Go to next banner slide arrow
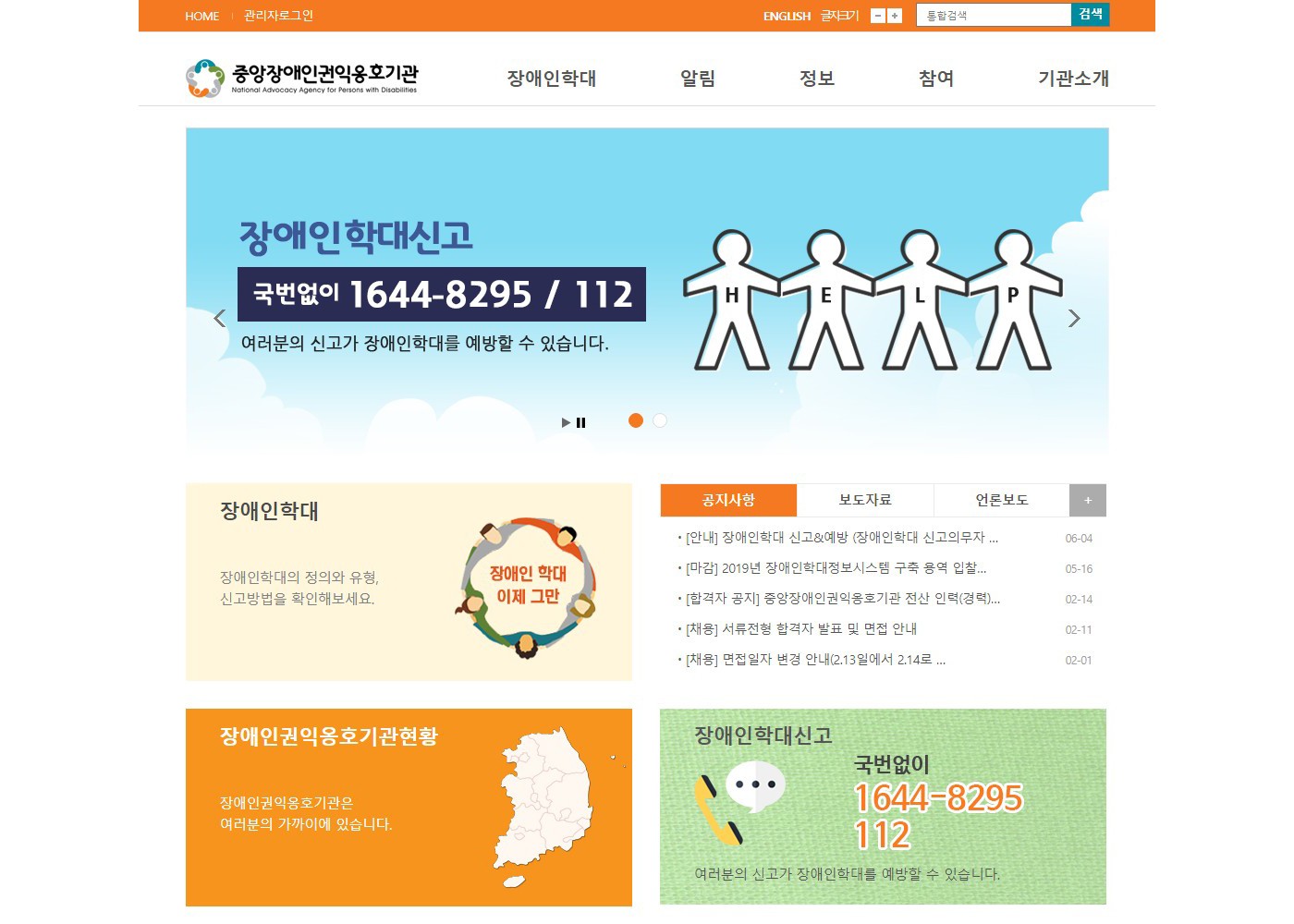Screen dimensions: 1294x924 click(1074, 319)
